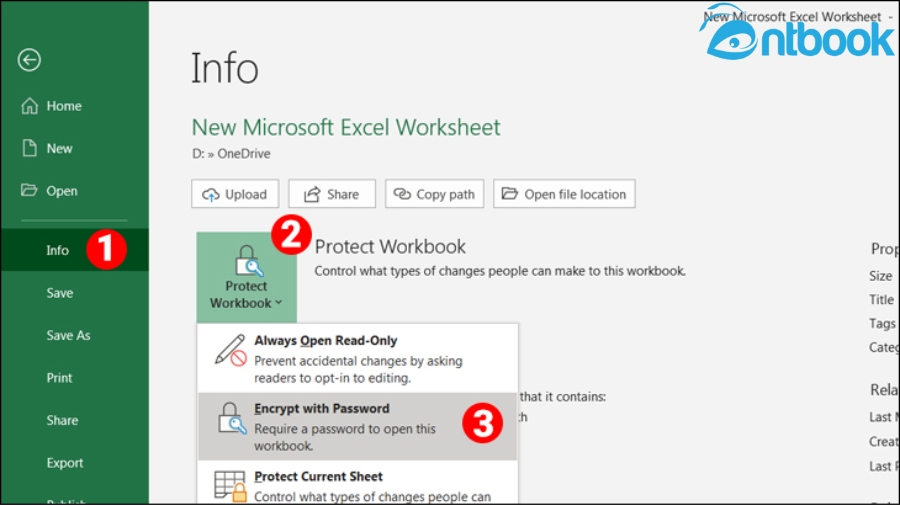The image size is (900, 506).
Task: Choose Share in the left sidebar
Action: pyautogui.click(x=75, y=420)
